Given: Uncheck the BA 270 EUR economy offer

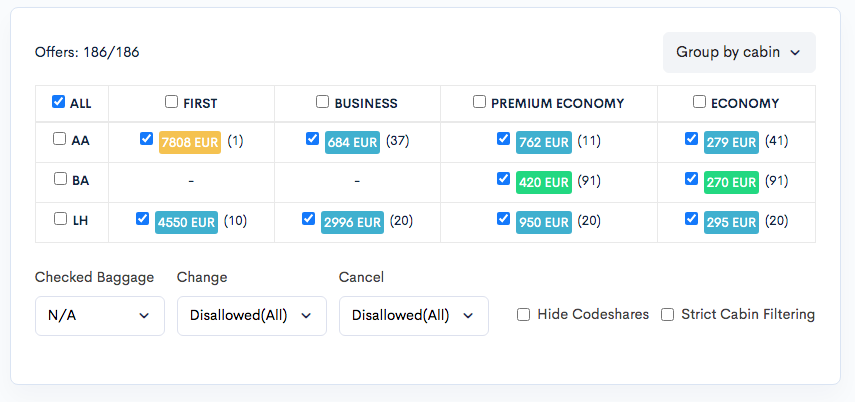Looking at the screenshot, I should tap(691, 179).
